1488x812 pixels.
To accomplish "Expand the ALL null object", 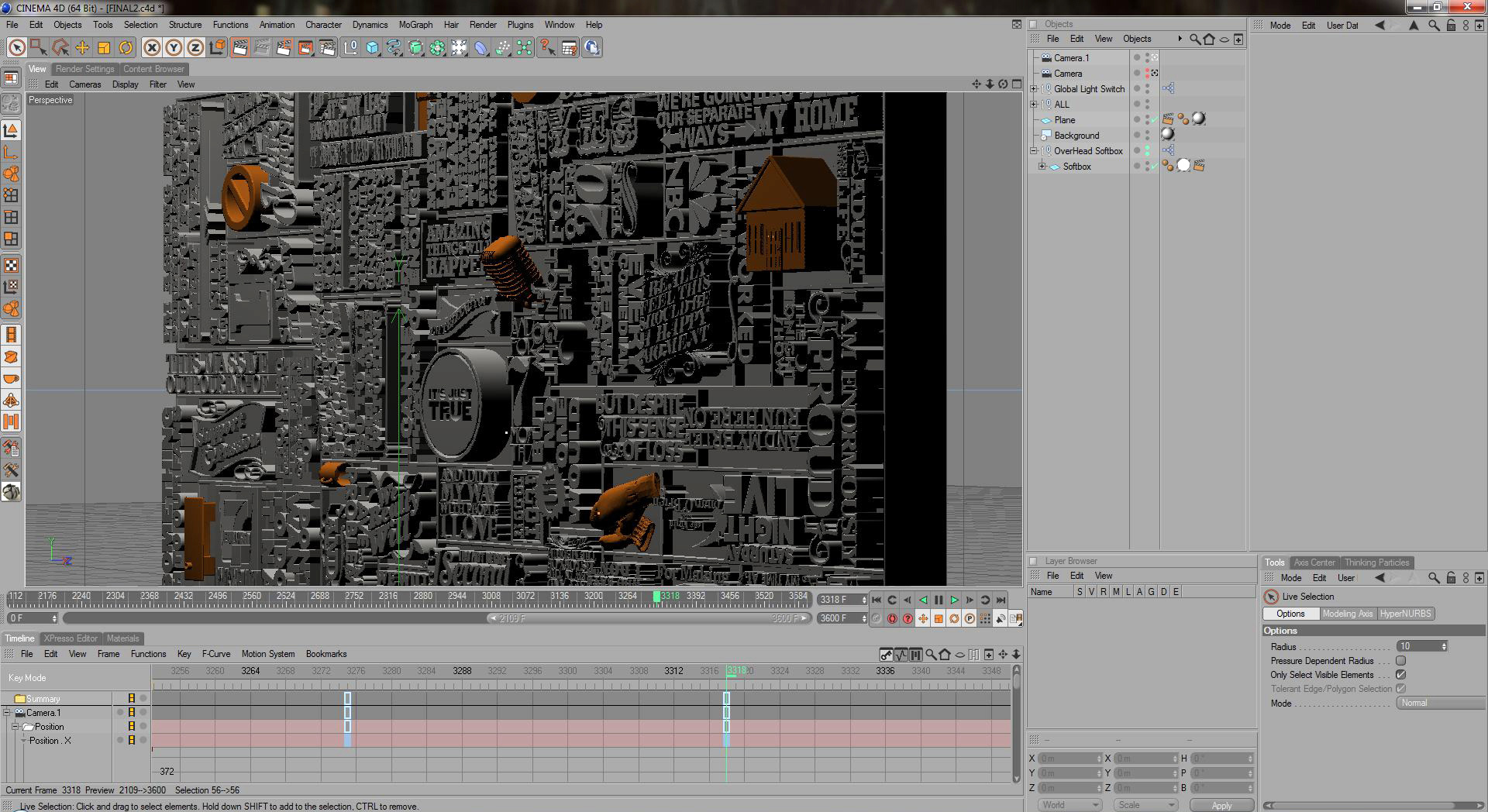I will tap(1034, 105).
